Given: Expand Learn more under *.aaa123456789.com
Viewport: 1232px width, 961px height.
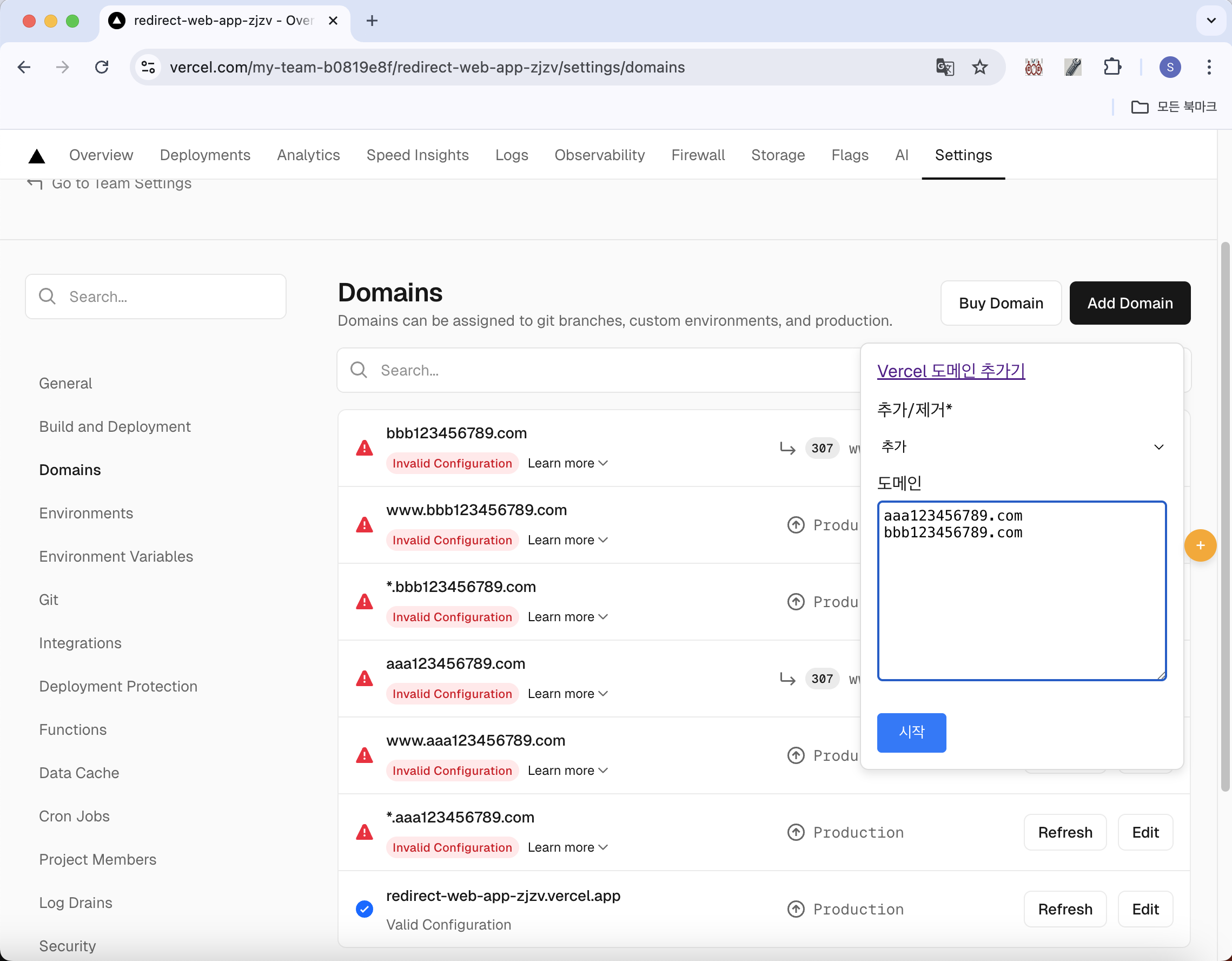Looking at the screenshot, I should pyautogui.click(x=567, y=847).
